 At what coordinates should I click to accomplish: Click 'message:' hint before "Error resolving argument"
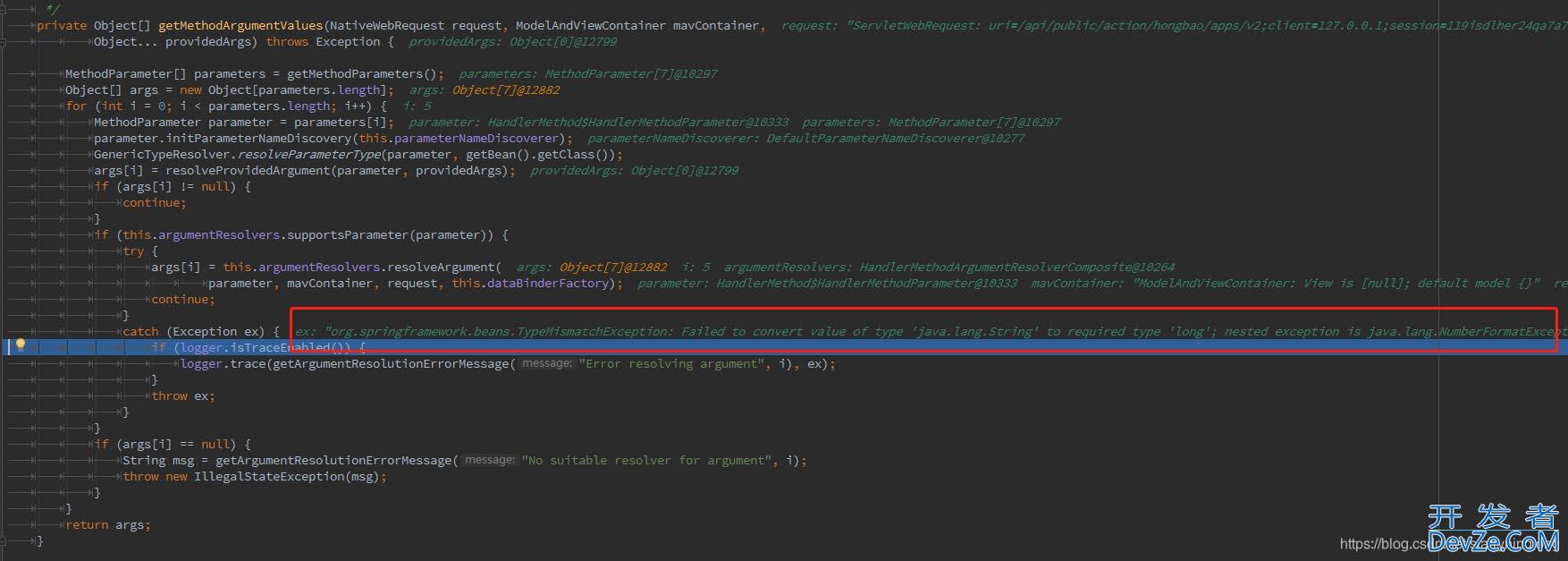pyautogui.click(x=546, y=364)
